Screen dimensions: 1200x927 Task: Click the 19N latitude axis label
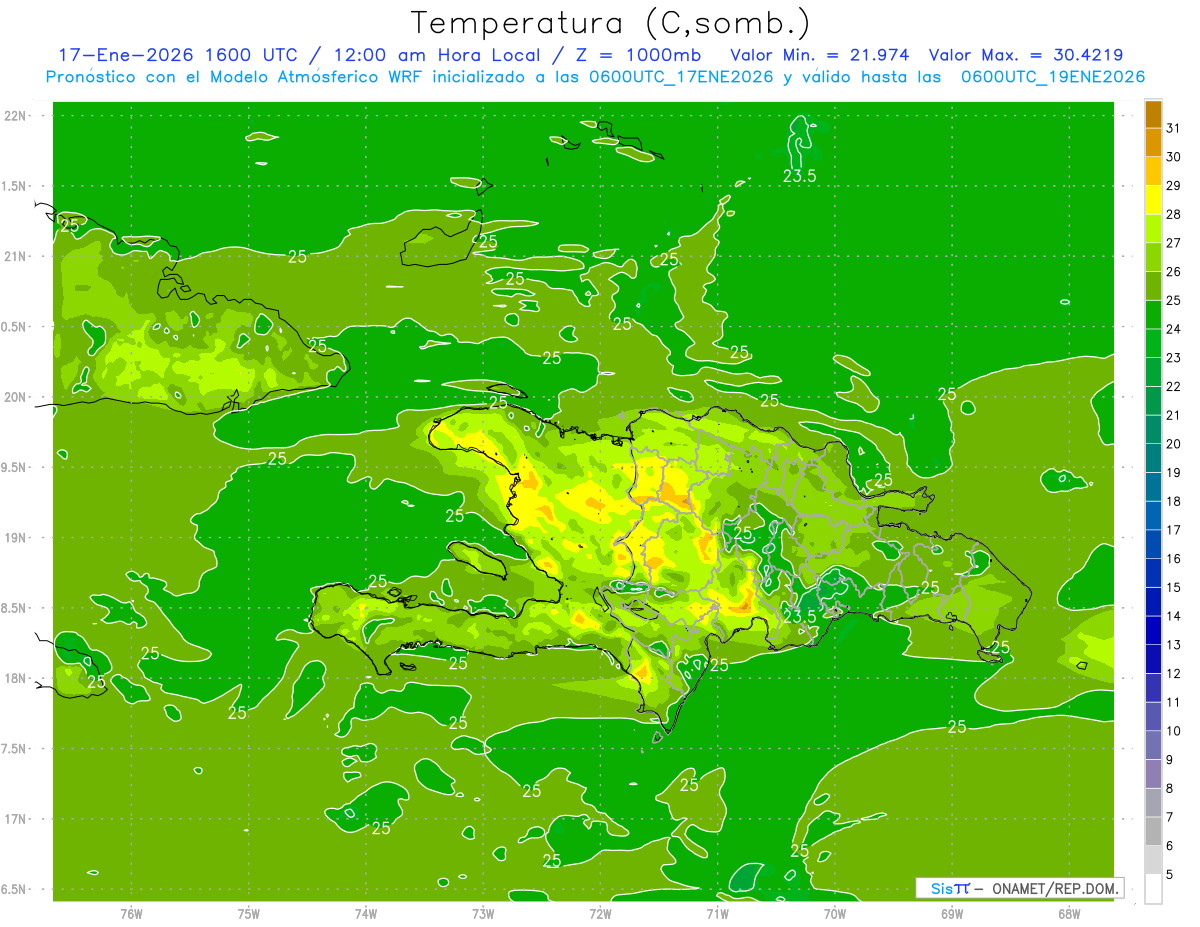[x=17, y=538]
